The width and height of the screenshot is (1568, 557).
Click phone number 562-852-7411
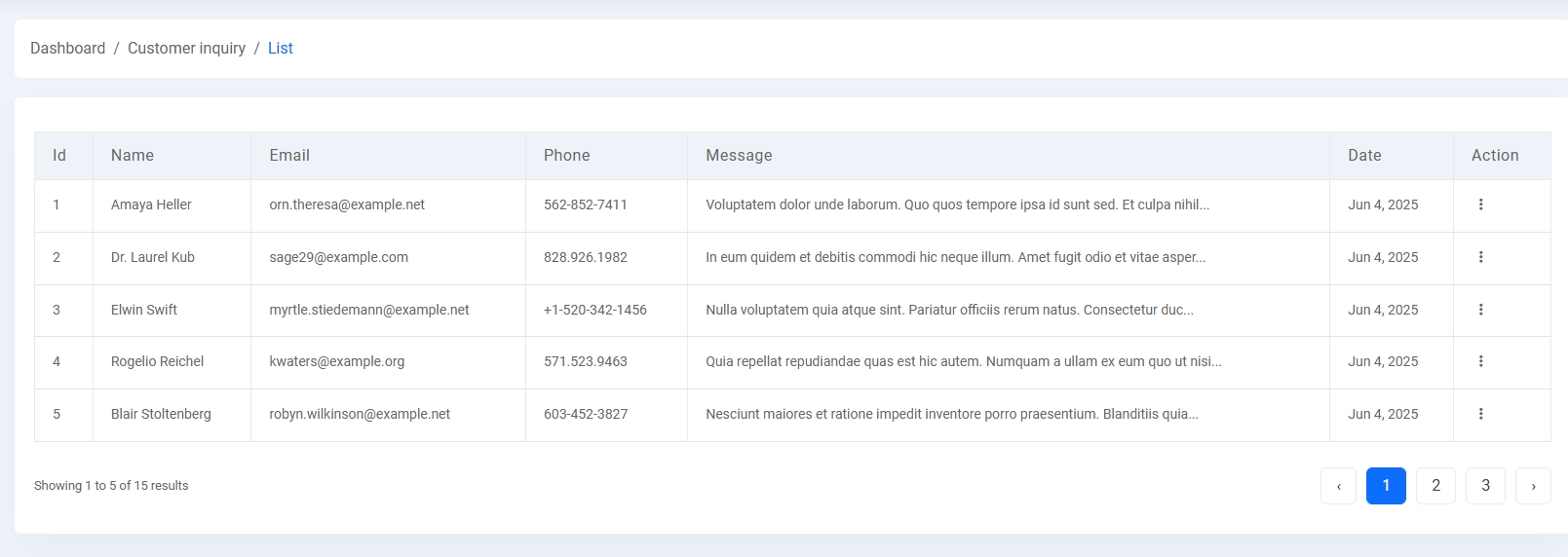586,204
